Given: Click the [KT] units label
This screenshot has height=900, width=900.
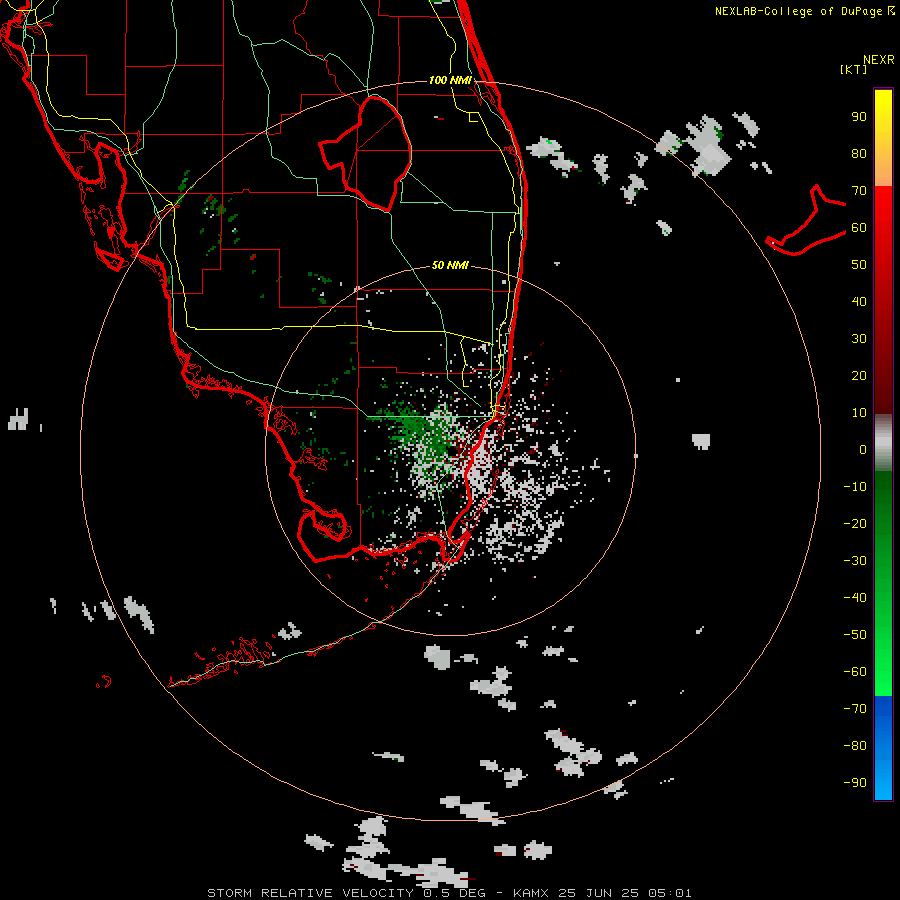Looking at the screenshot, I should [854, 69].
